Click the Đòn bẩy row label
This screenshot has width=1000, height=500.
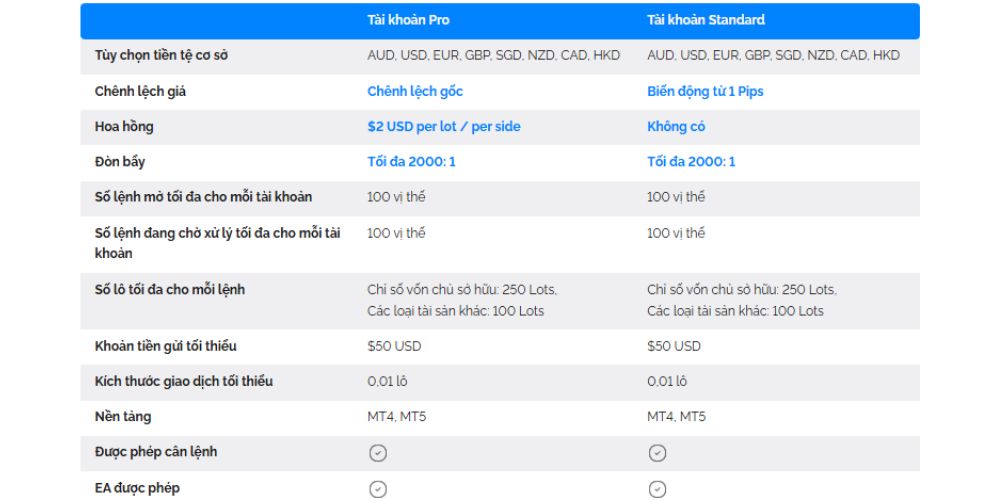[x=120, y=162]
